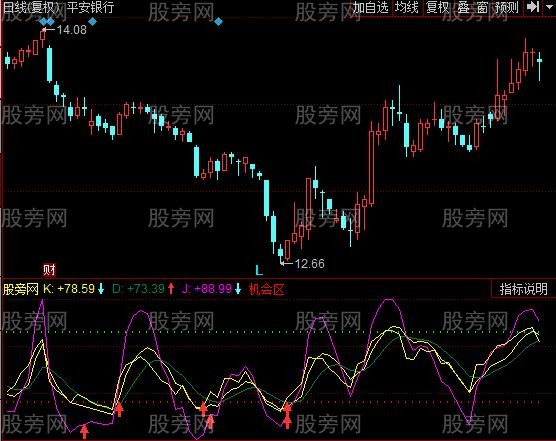Viewport: 556px width, 441px height.
Task: Click the cyan L marker below candles
Action: pyautogui.click(x=259, y=270)
